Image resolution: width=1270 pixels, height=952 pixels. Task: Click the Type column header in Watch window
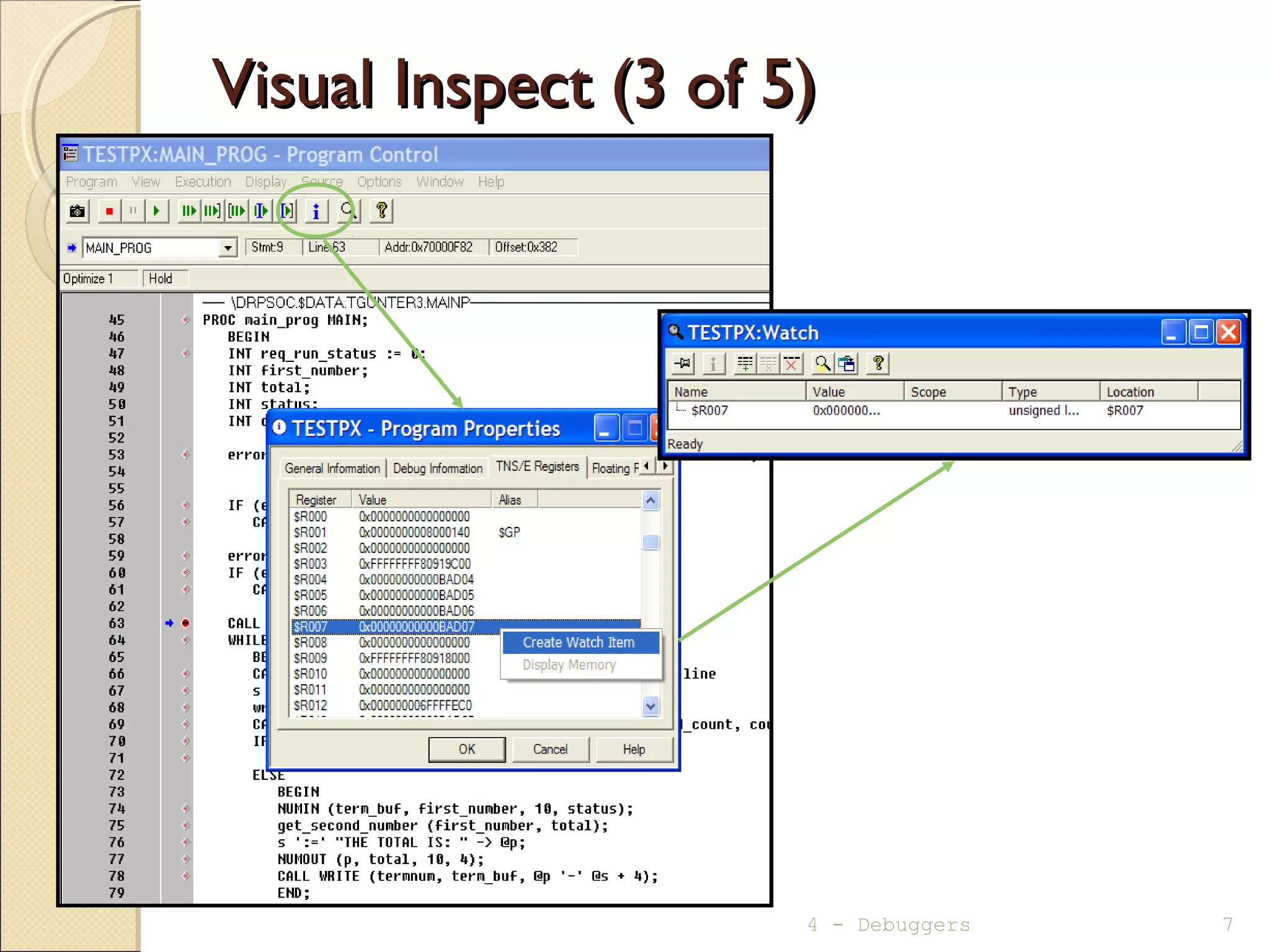click(x=1051, y=392)
